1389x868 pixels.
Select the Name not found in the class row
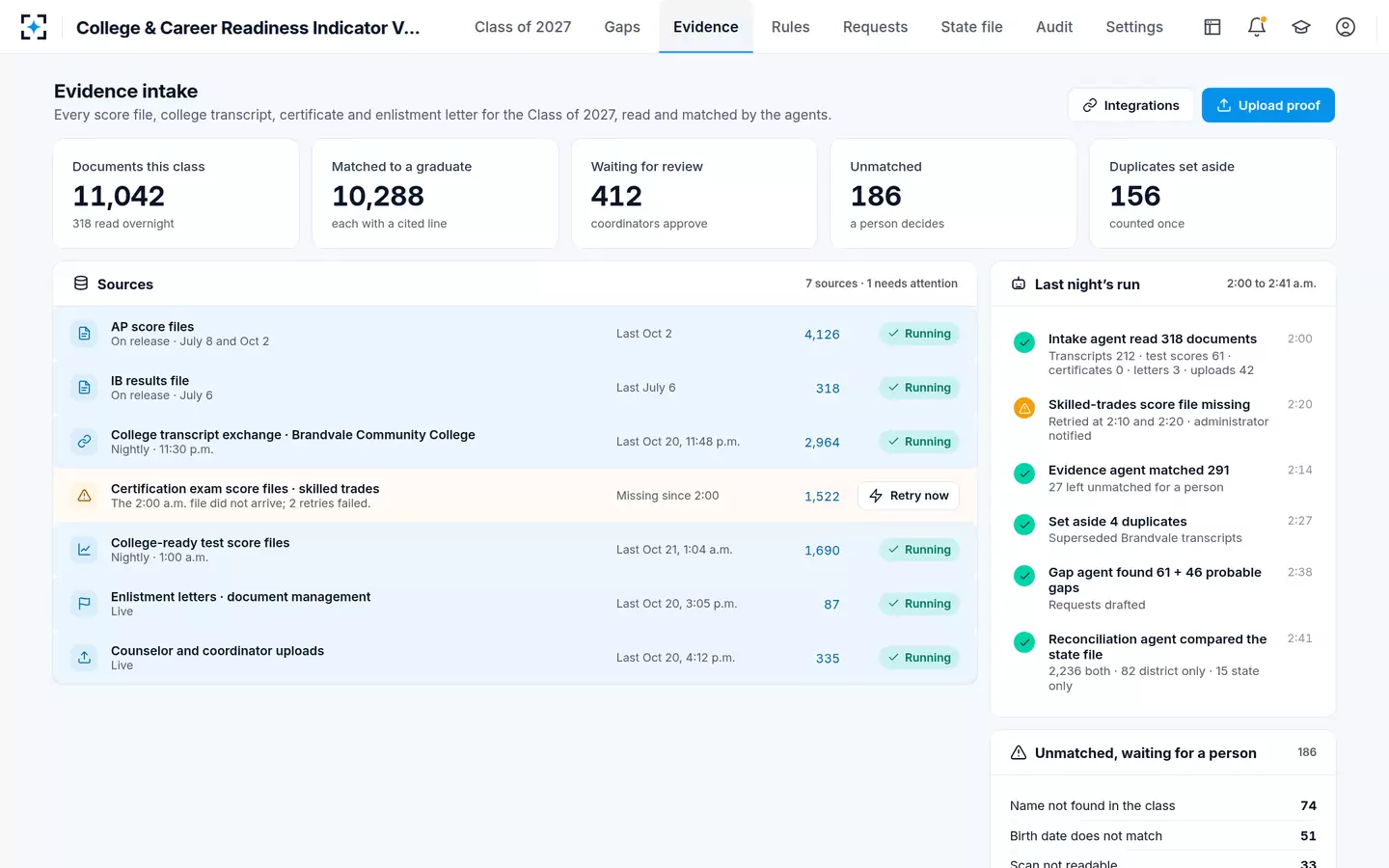(1163, 805)
